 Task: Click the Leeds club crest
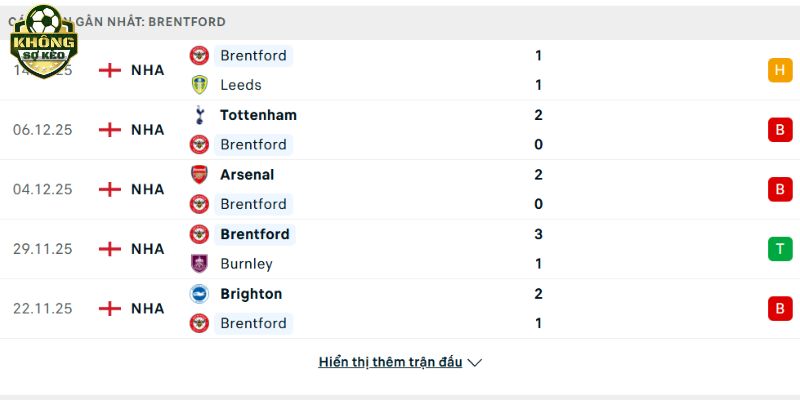(x=200, y=85)
